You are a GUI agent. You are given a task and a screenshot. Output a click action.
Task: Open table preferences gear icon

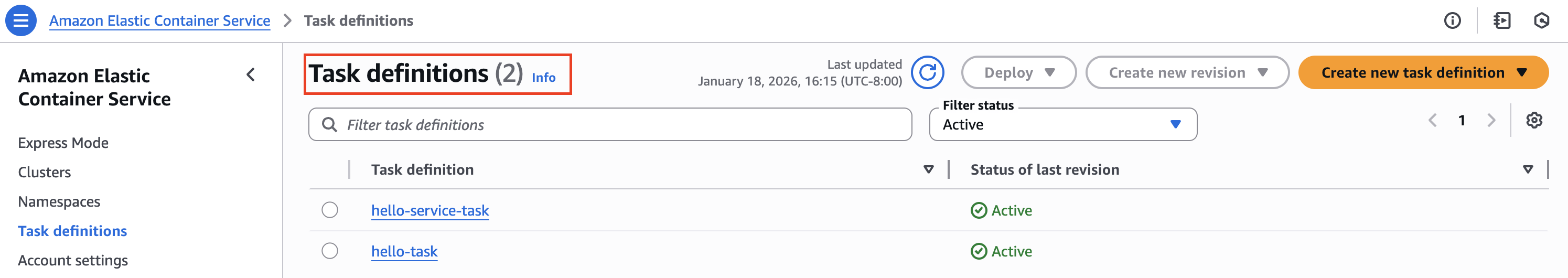pyautogui.click(x=1534, y=121)
